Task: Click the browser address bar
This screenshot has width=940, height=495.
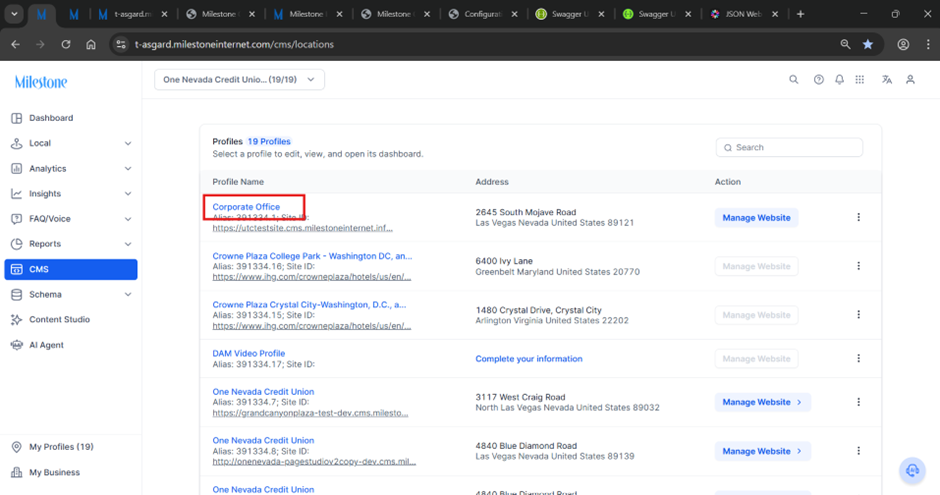Action: tap(474, 44)
